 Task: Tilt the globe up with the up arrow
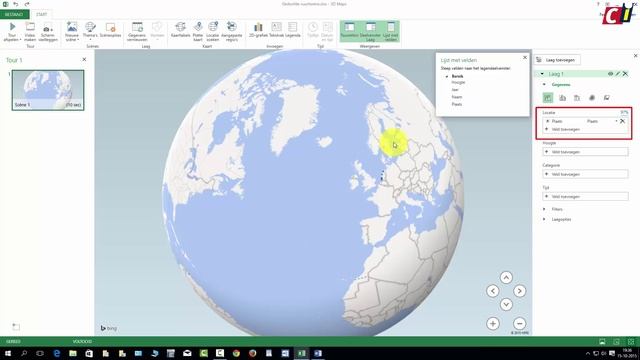tap(506, 278)
